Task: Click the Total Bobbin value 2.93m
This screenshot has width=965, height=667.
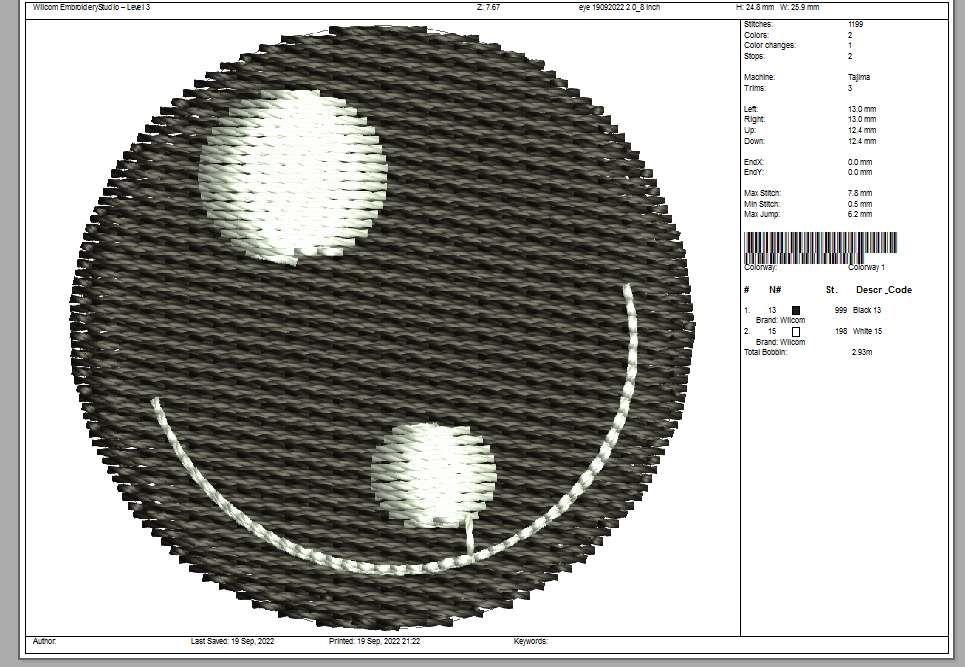Action: tap(862, 353)
